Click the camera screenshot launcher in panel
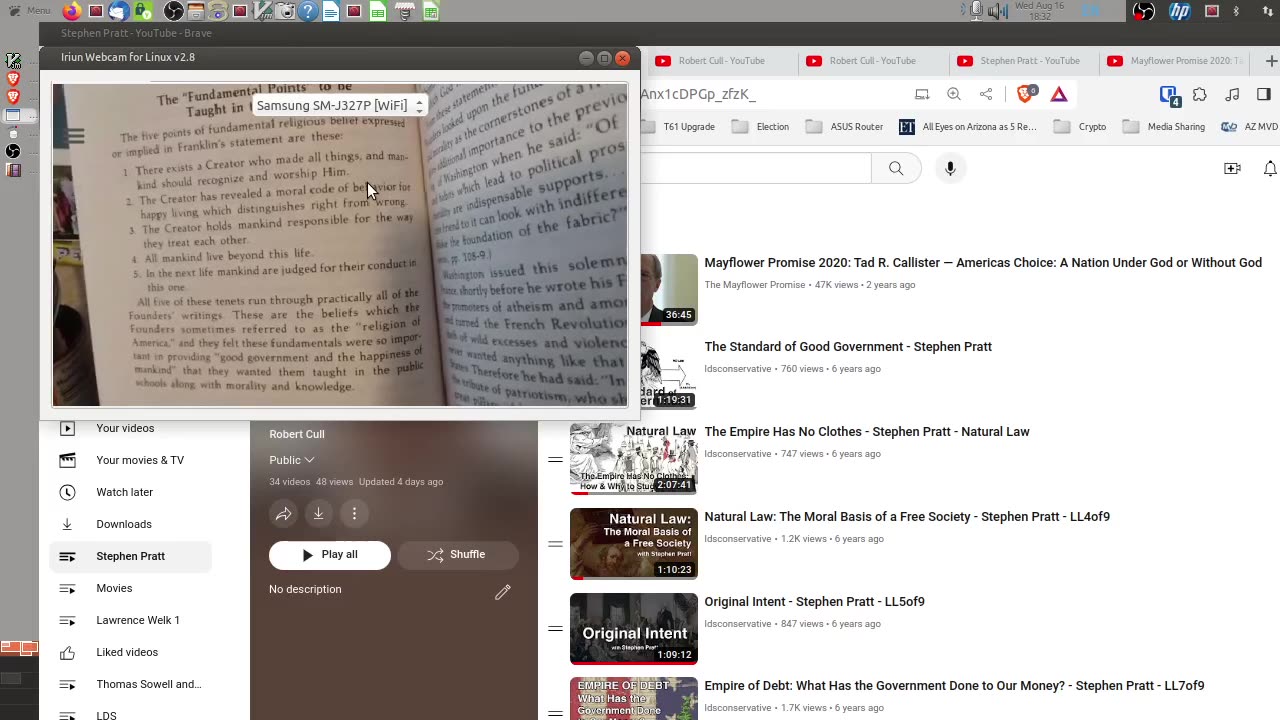1280x720 pixels. click(x=286, y=11)
